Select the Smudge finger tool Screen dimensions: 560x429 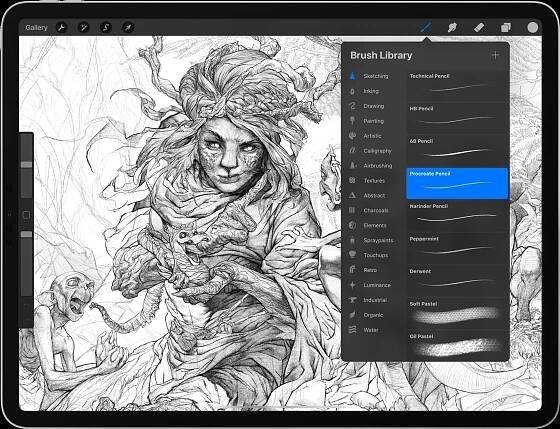452,27
